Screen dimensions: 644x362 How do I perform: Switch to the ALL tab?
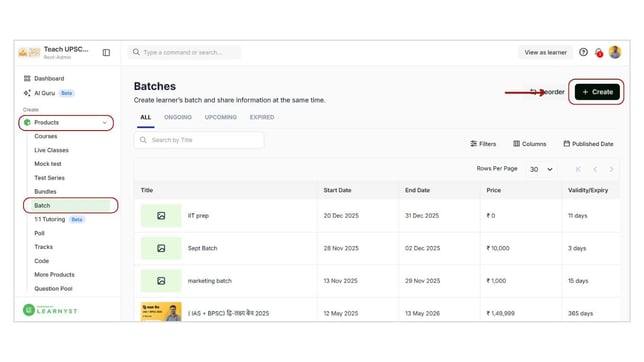pyautogui.click(x=145, y=117)
